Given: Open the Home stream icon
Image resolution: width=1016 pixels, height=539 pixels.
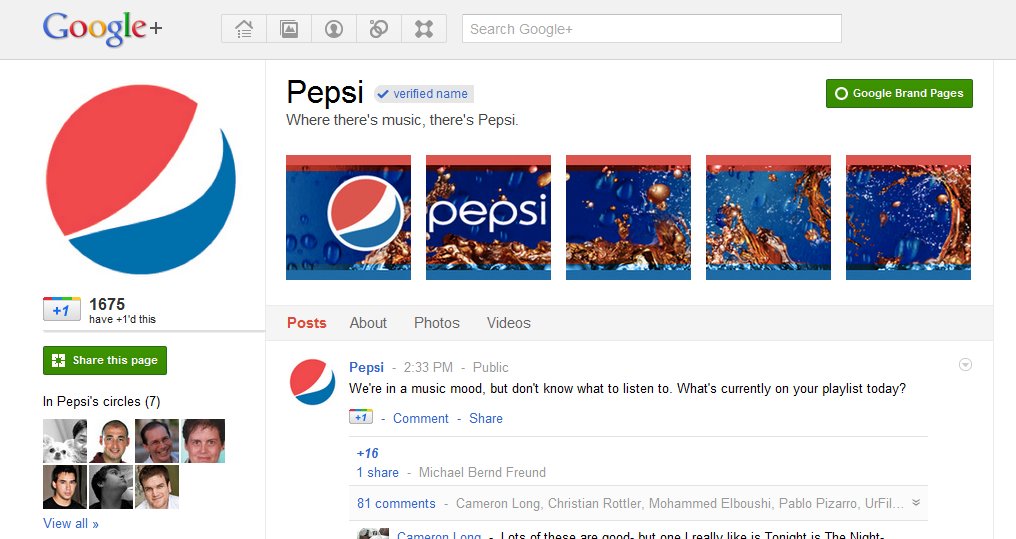Looking at the screenshot, I should 244,29.
